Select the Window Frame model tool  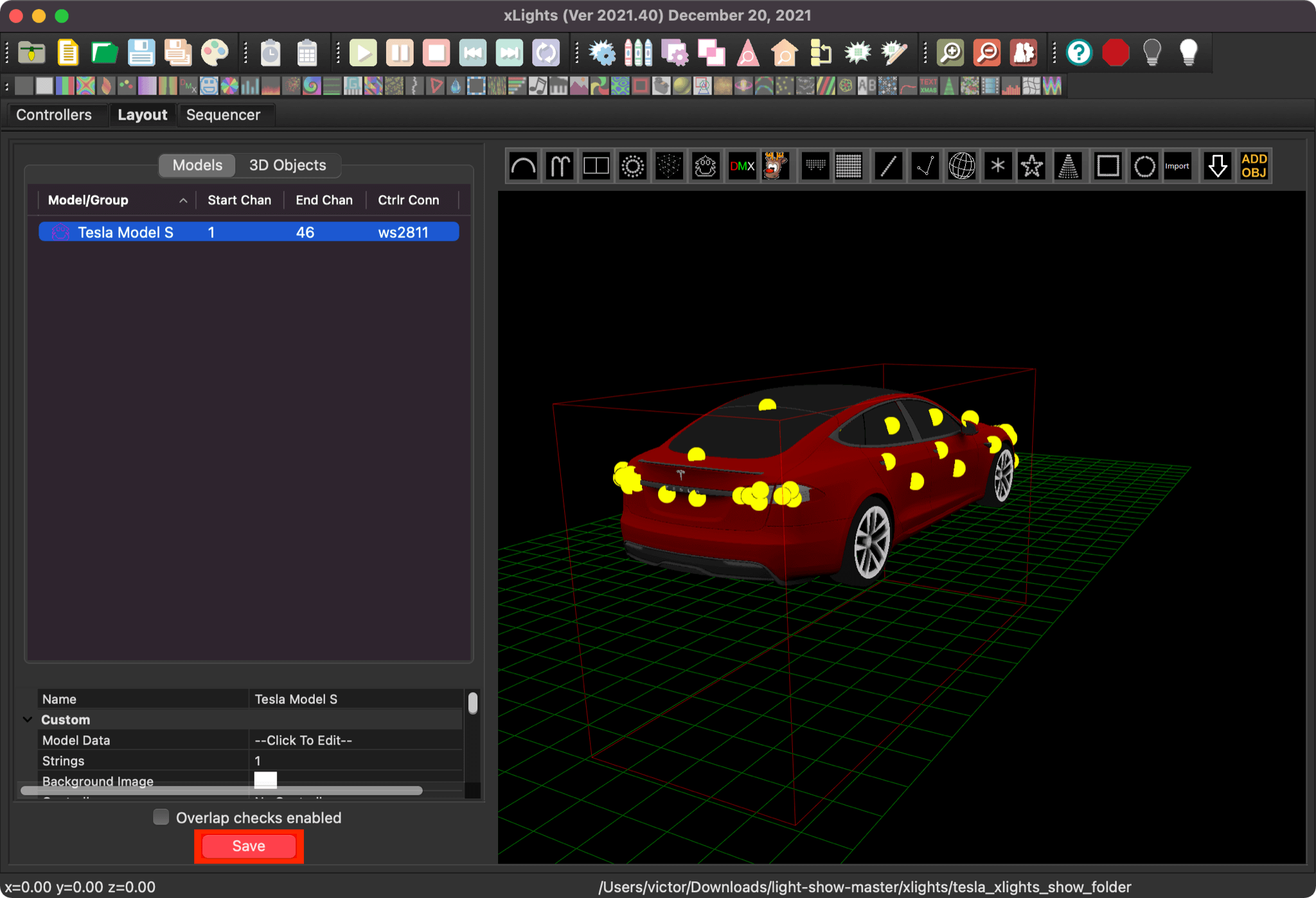click(1108, 166)
